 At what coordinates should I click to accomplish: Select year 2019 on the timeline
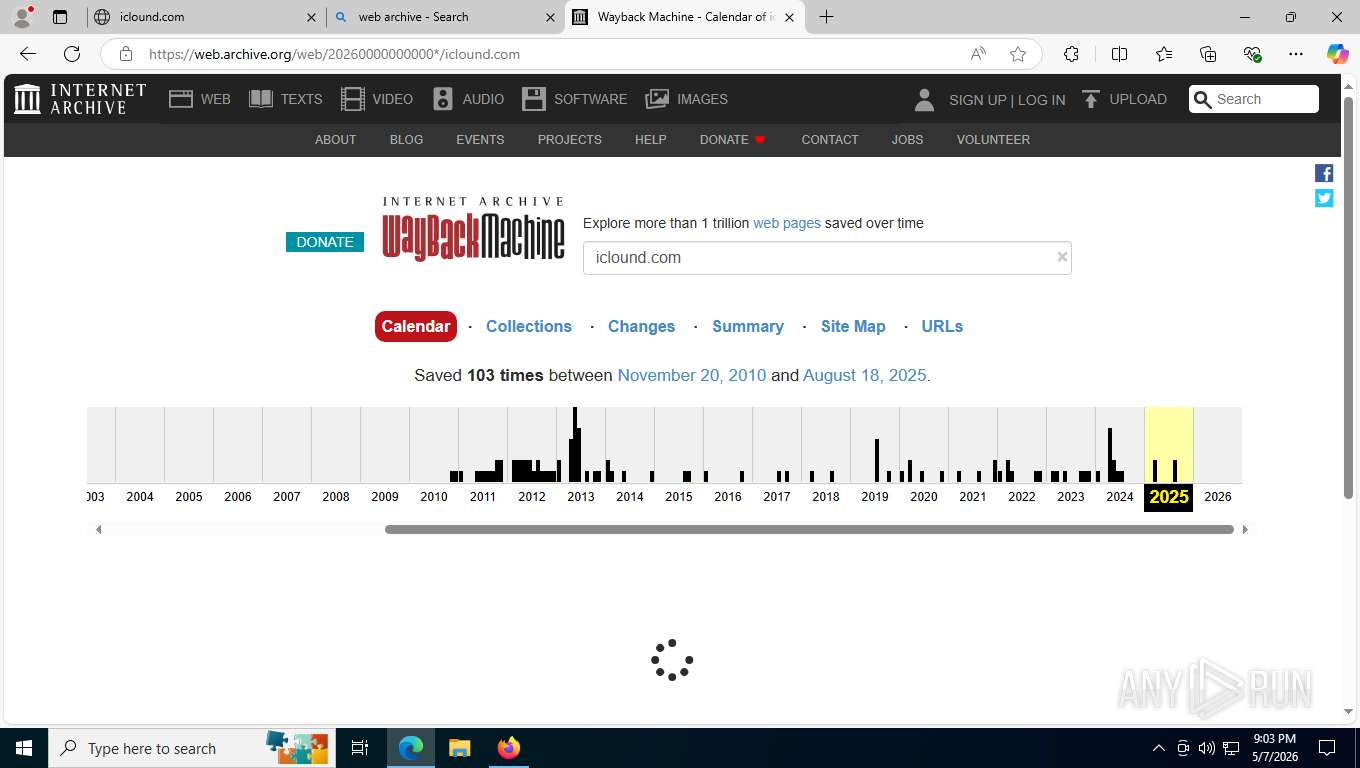[x=875, y=496]
